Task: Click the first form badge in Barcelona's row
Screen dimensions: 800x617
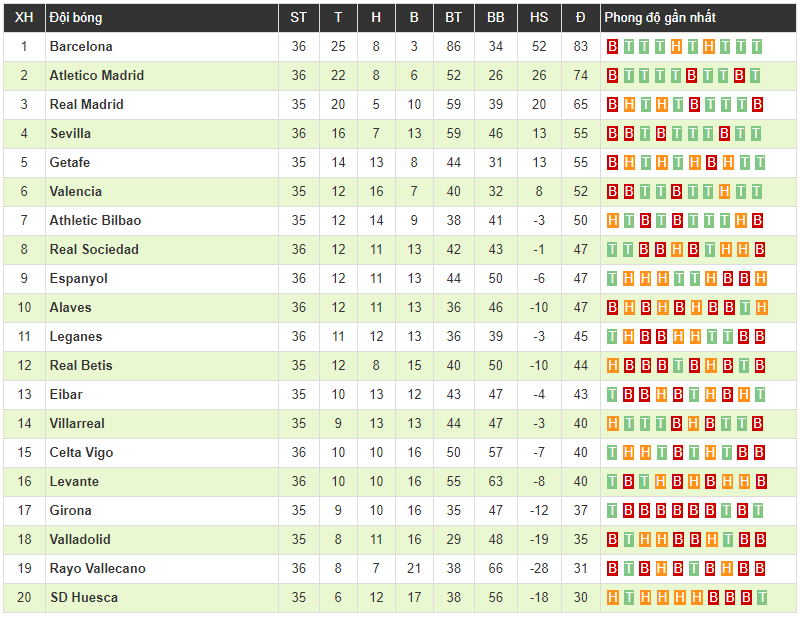Action: coord(613,47)
